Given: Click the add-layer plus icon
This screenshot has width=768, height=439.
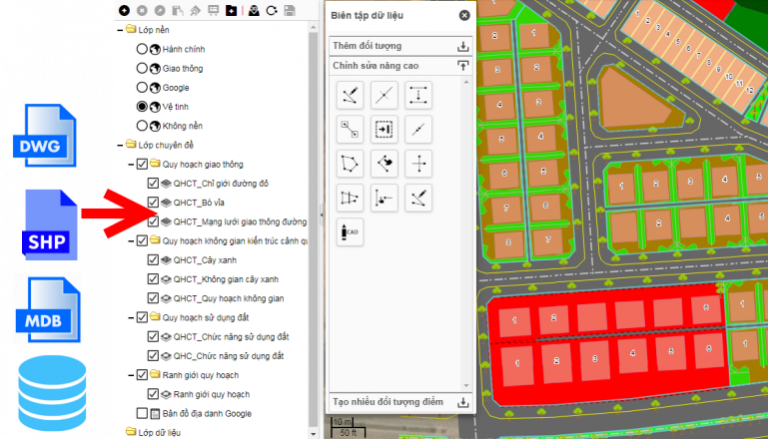Looking at the screenshot, I should click(124, 11).
